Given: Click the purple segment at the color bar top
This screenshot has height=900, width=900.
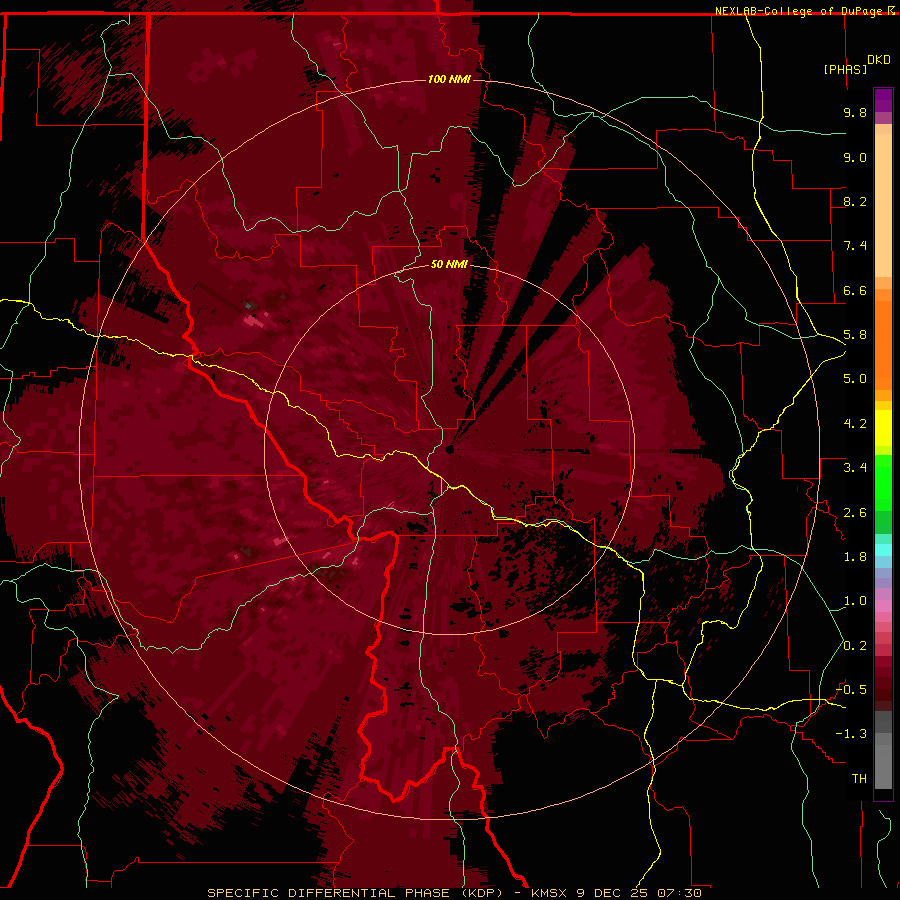Looking at the screenshot, I should point(883,100).
